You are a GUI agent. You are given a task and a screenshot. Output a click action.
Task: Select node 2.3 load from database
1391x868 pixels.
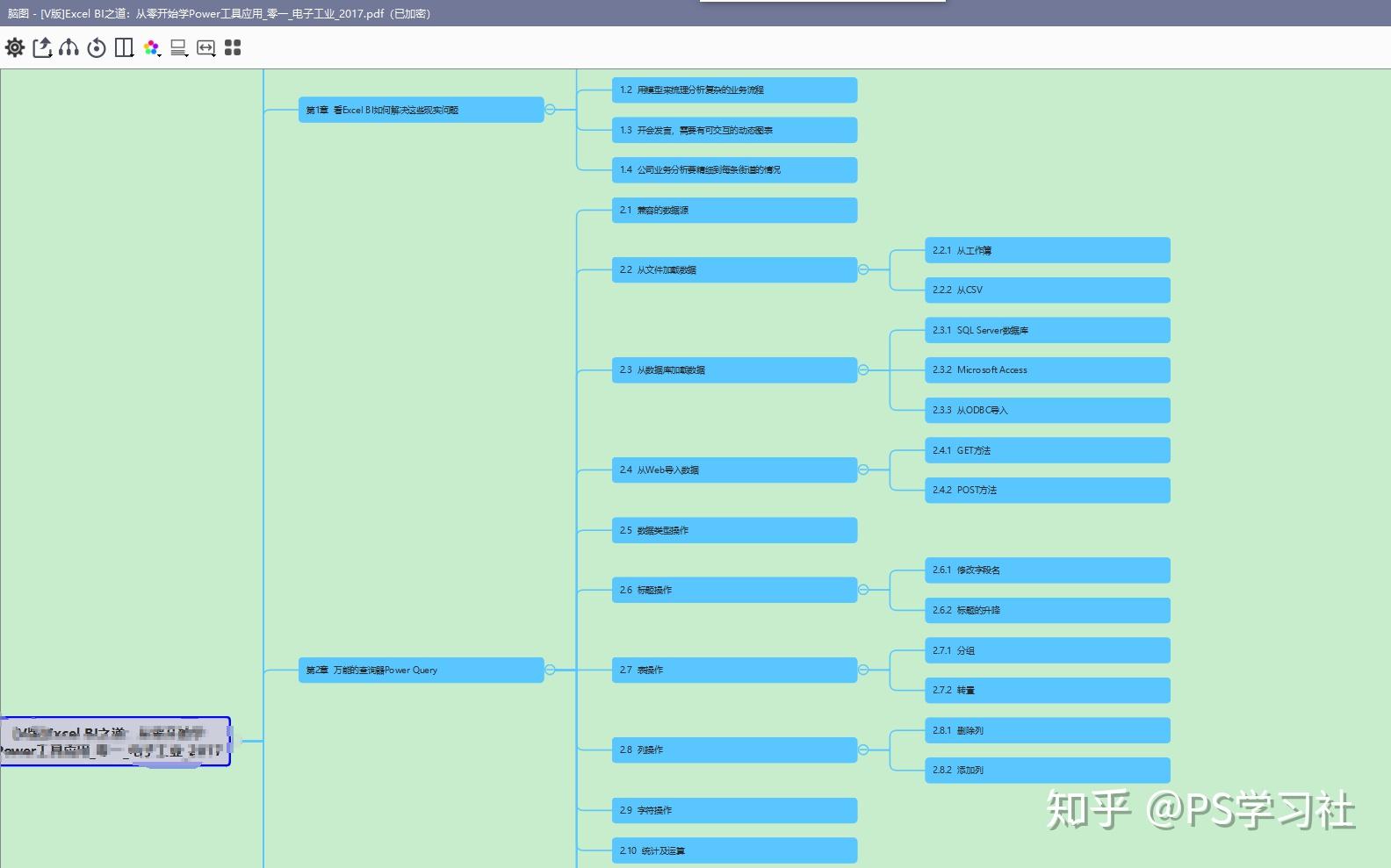pyautogui.click(x=734, y=369)
